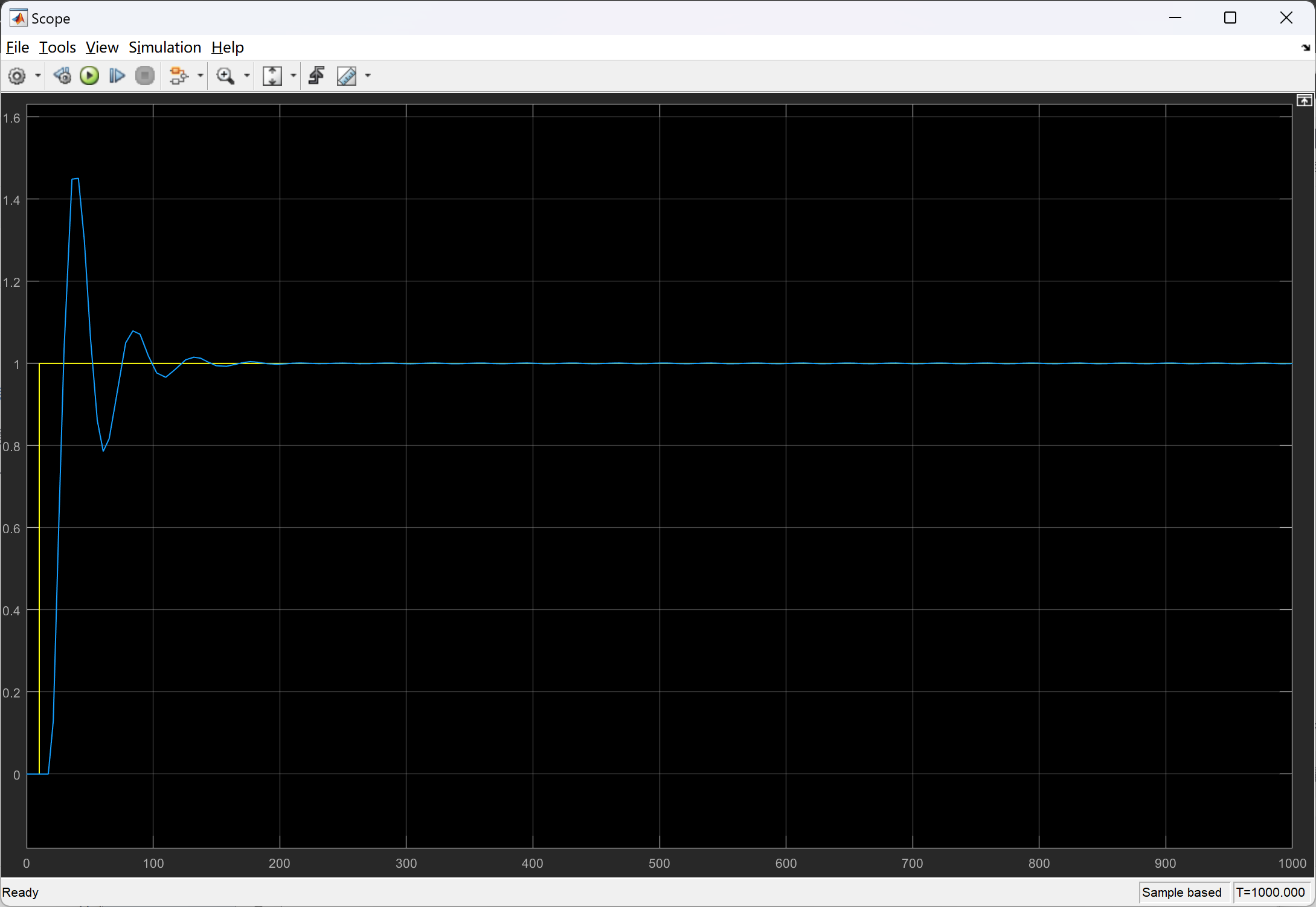
Task: Expand the axis scaling dropdown arrow
Action: (x=294, y=76)
